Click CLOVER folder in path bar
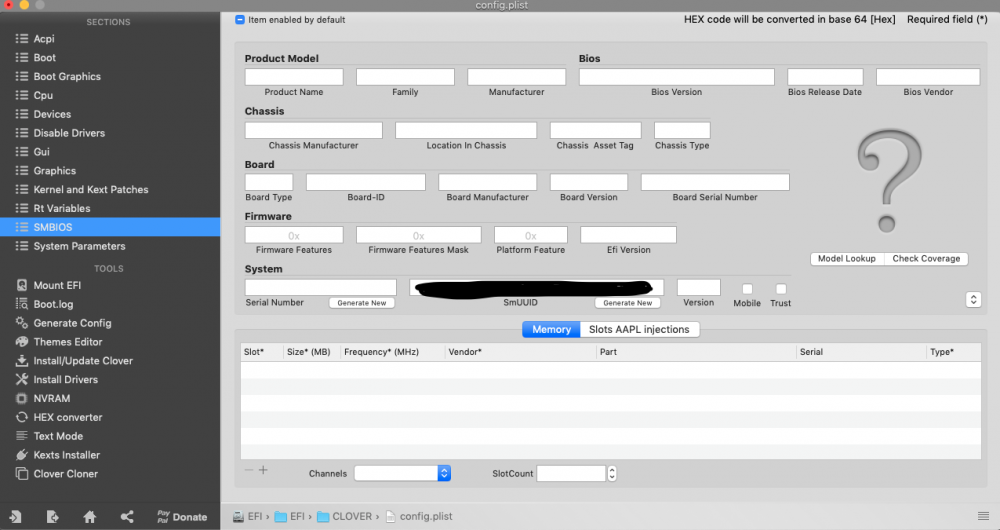1000x530 pixels. 345,517
